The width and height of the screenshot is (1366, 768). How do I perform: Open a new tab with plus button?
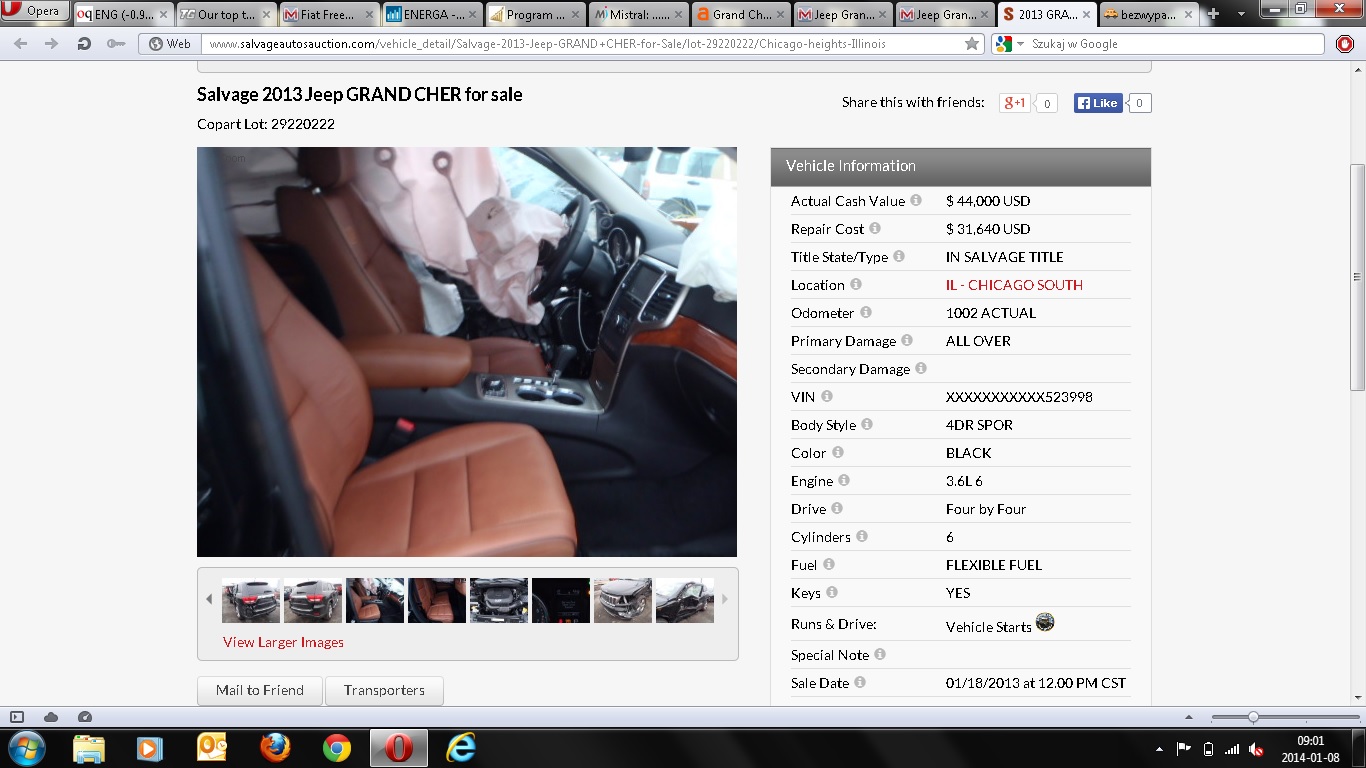[x=1214, y=14]
